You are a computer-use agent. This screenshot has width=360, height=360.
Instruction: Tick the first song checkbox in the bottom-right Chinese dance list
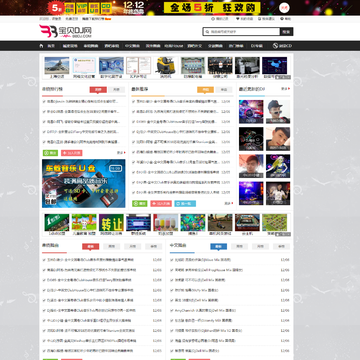click(x=172, y=260)
